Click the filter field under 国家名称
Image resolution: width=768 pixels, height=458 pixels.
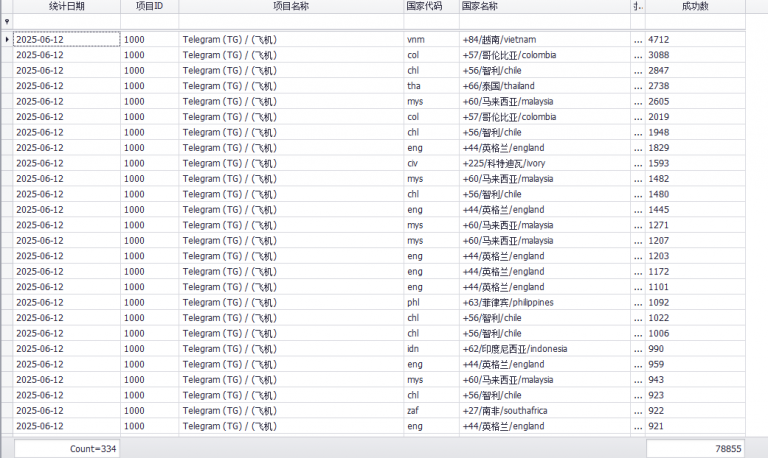(545, 22)
